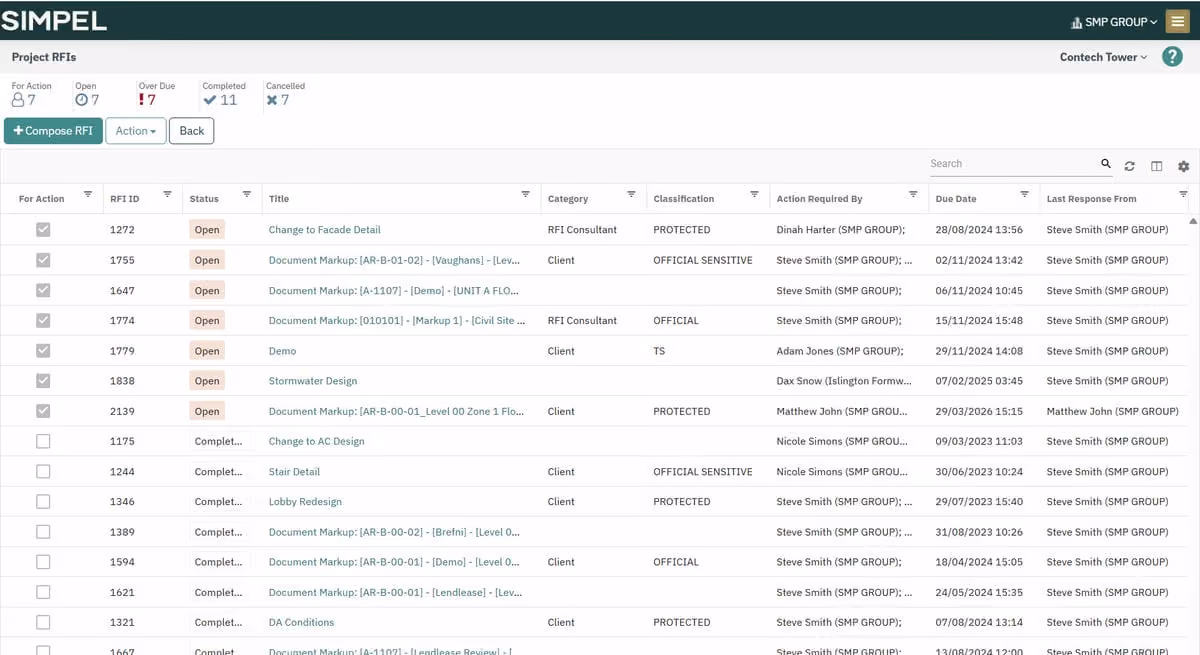Click Open status badge for RFI 1272

(x=207, y=230)
